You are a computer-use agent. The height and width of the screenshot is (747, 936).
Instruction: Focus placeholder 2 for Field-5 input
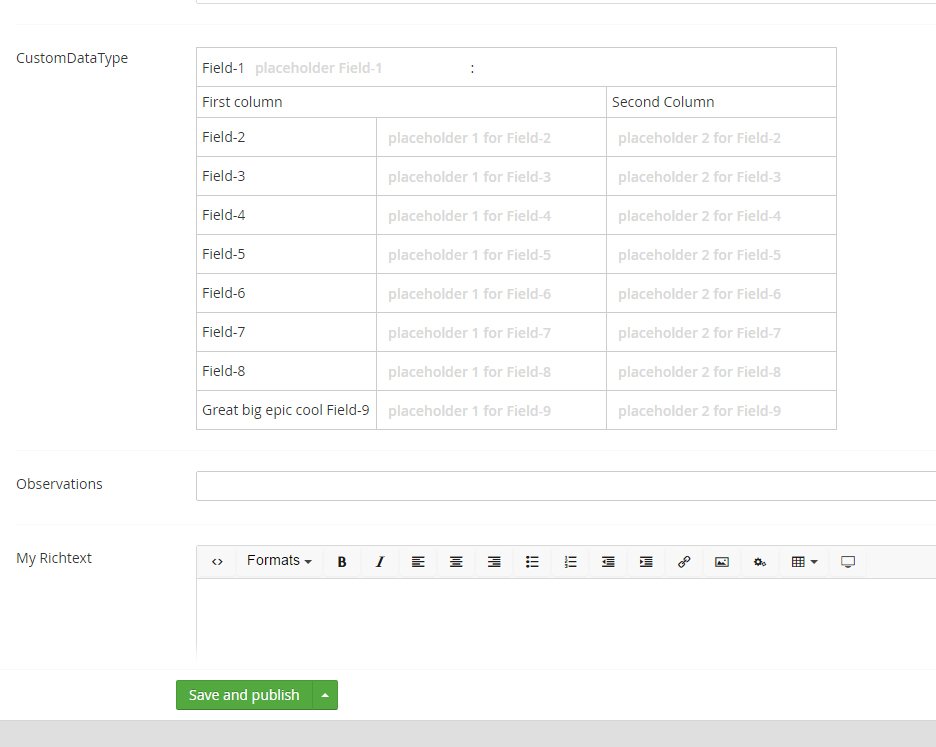click(721, 255)
